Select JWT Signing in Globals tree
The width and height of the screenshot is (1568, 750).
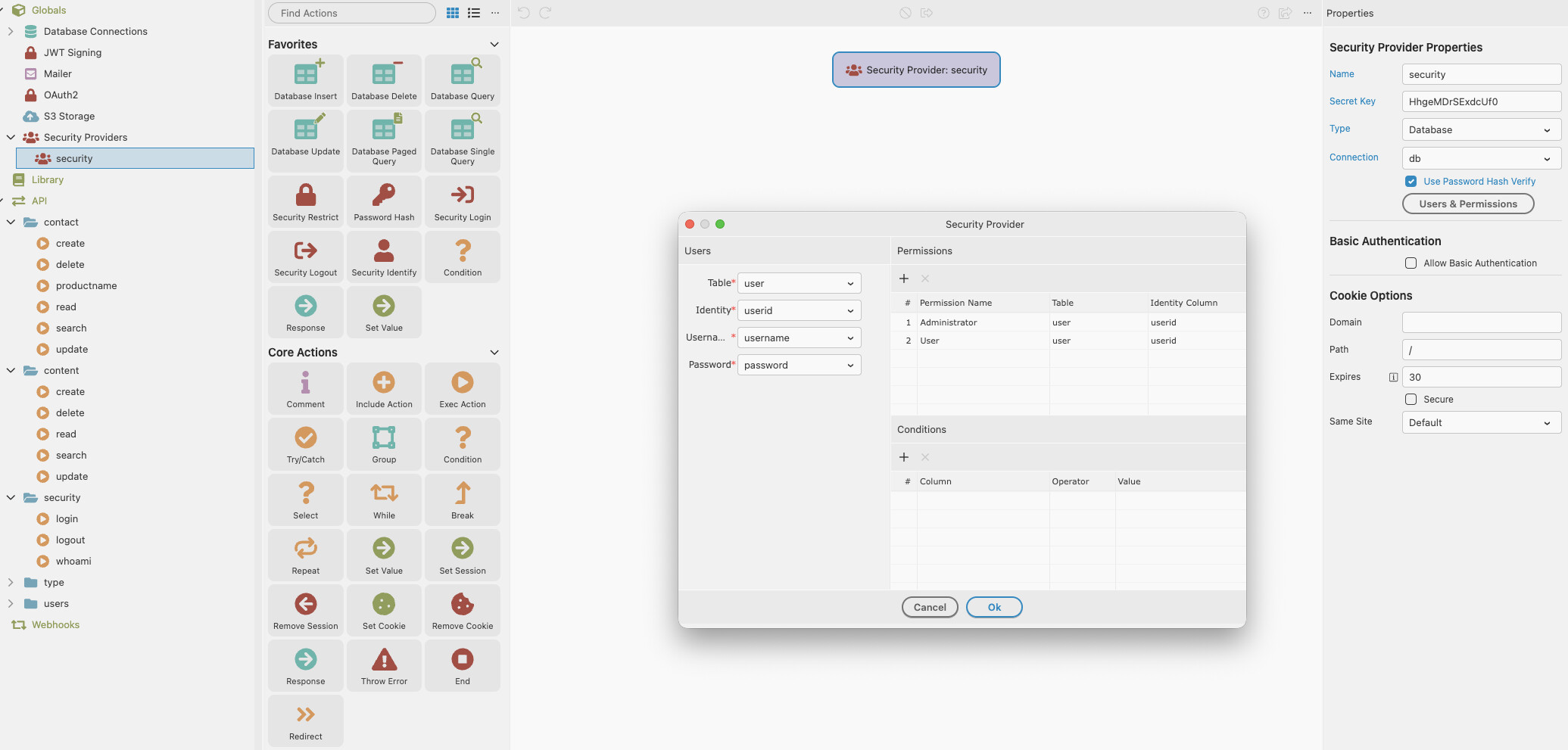pyautogui.click(x=73, y=53)
